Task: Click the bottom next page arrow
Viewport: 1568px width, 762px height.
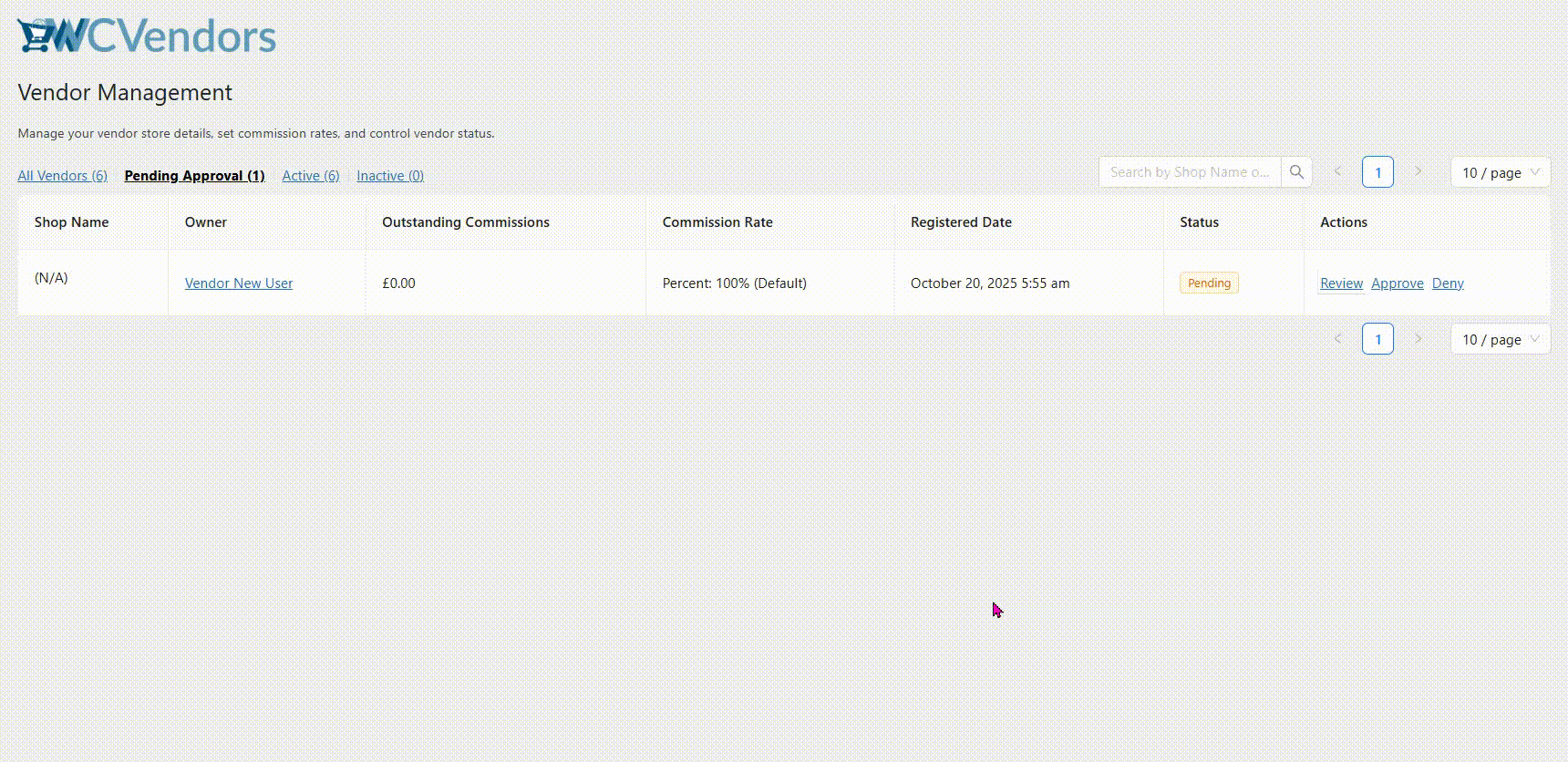Action: point(1418,339)
